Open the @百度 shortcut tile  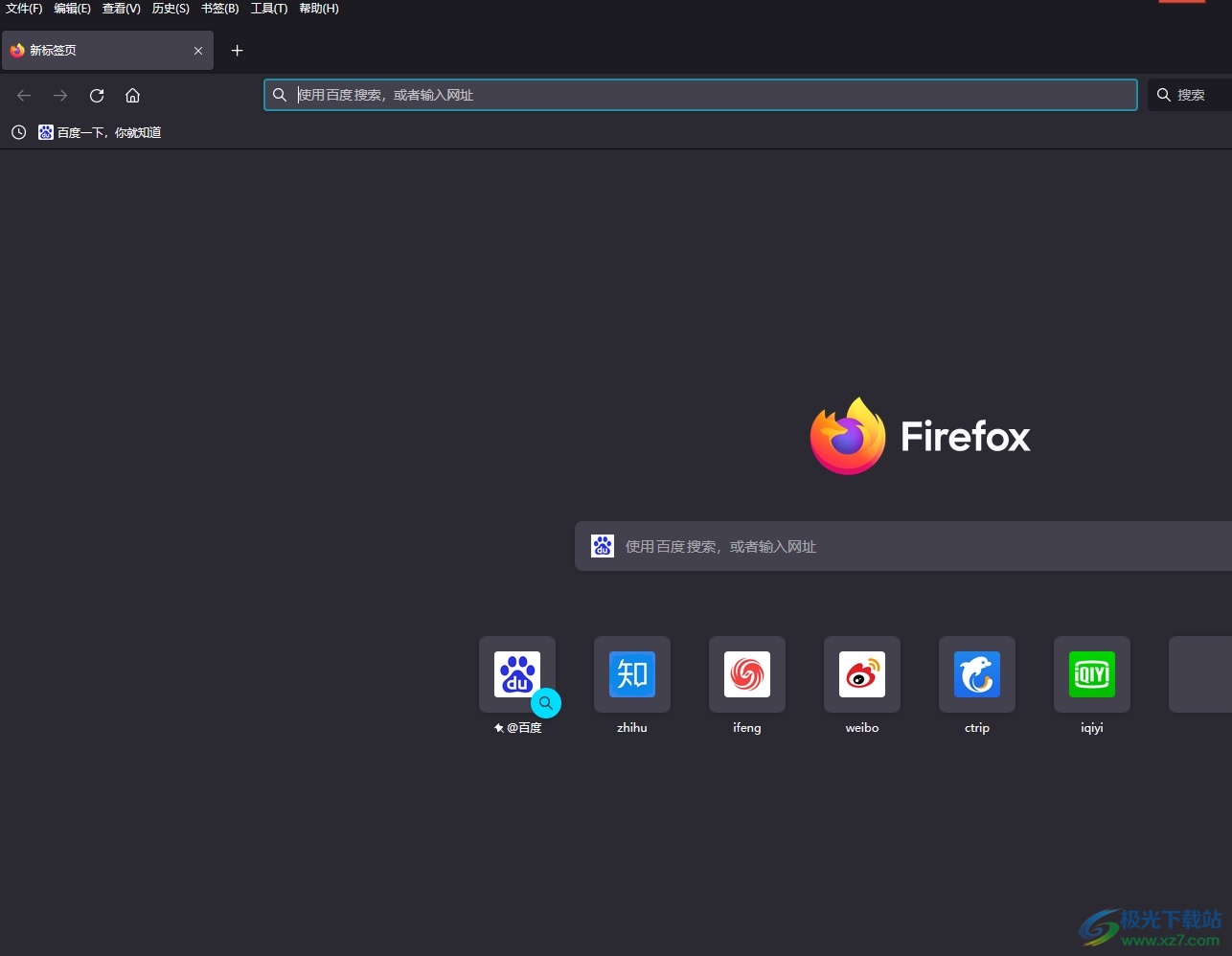517,674
